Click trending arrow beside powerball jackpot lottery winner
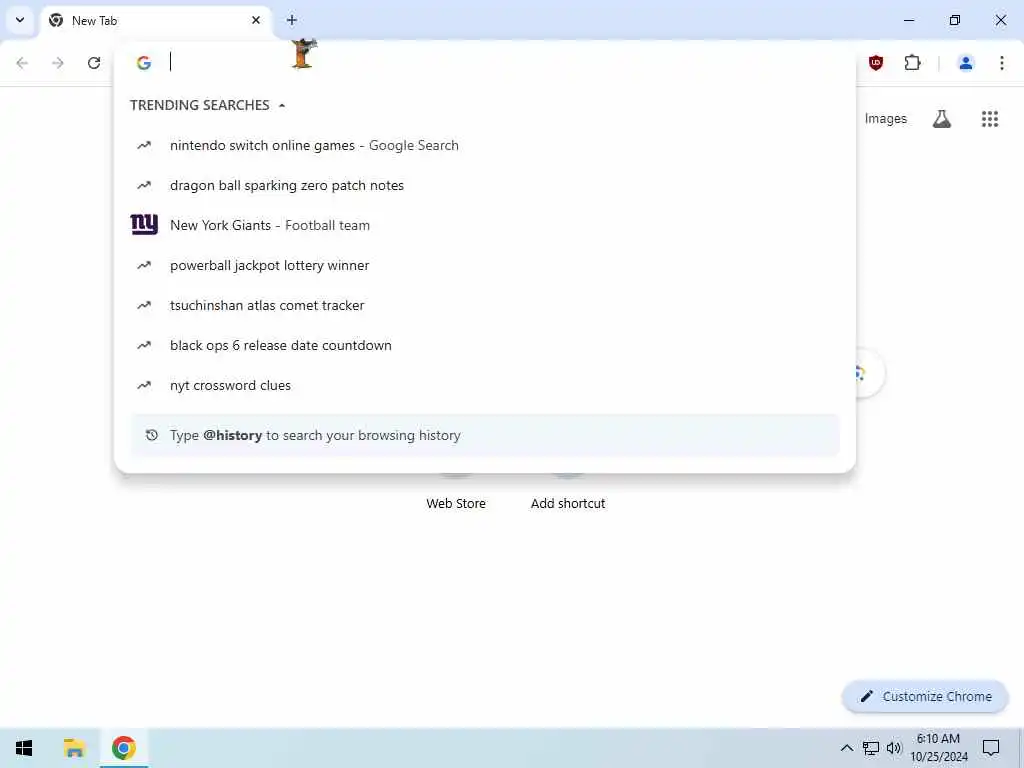This screenshot has width=1024, height=768. pos(144,265)
